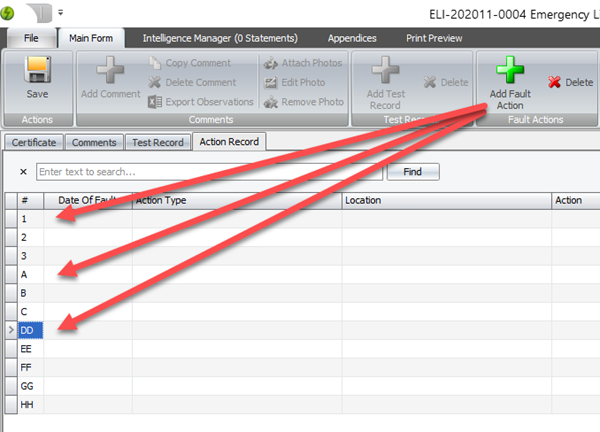
Task: Click Add Fault Action green plus
Action: coord(510,72)
